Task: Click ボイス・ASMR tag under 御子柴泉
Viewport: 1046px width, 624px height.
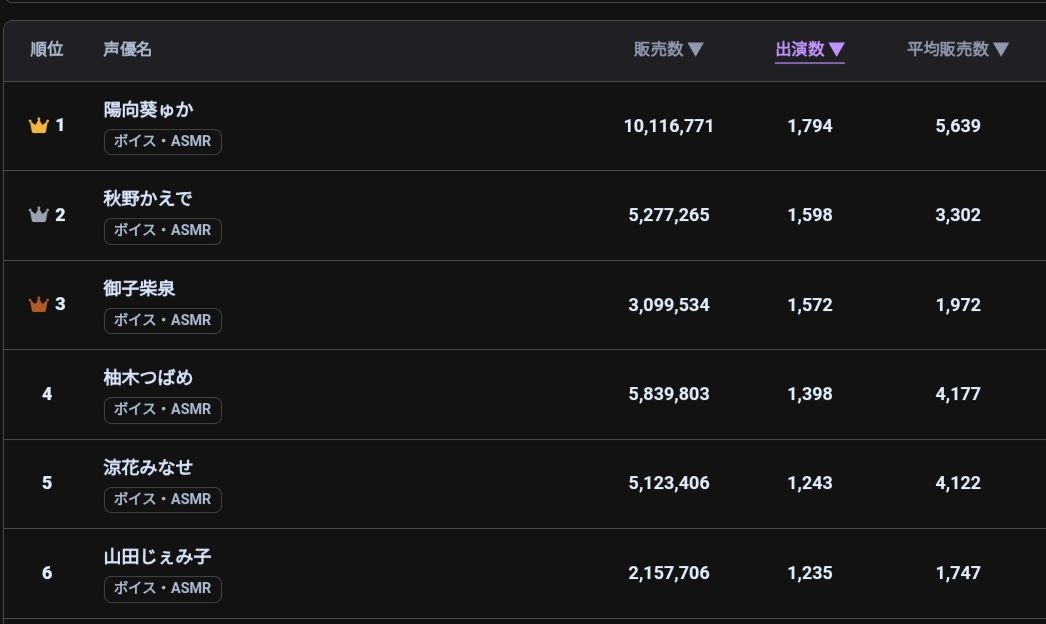Action: (x=163, y=320)
